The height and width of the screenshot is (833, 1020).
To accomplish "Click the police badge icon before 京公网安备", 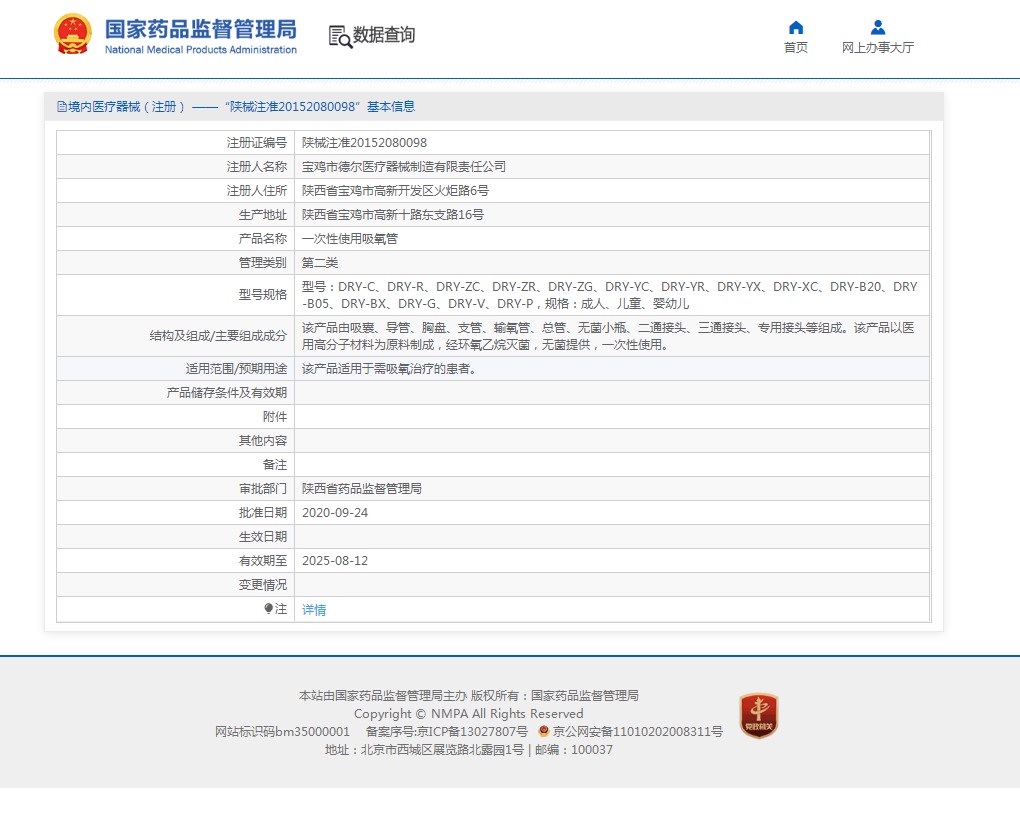I will 544,731.
